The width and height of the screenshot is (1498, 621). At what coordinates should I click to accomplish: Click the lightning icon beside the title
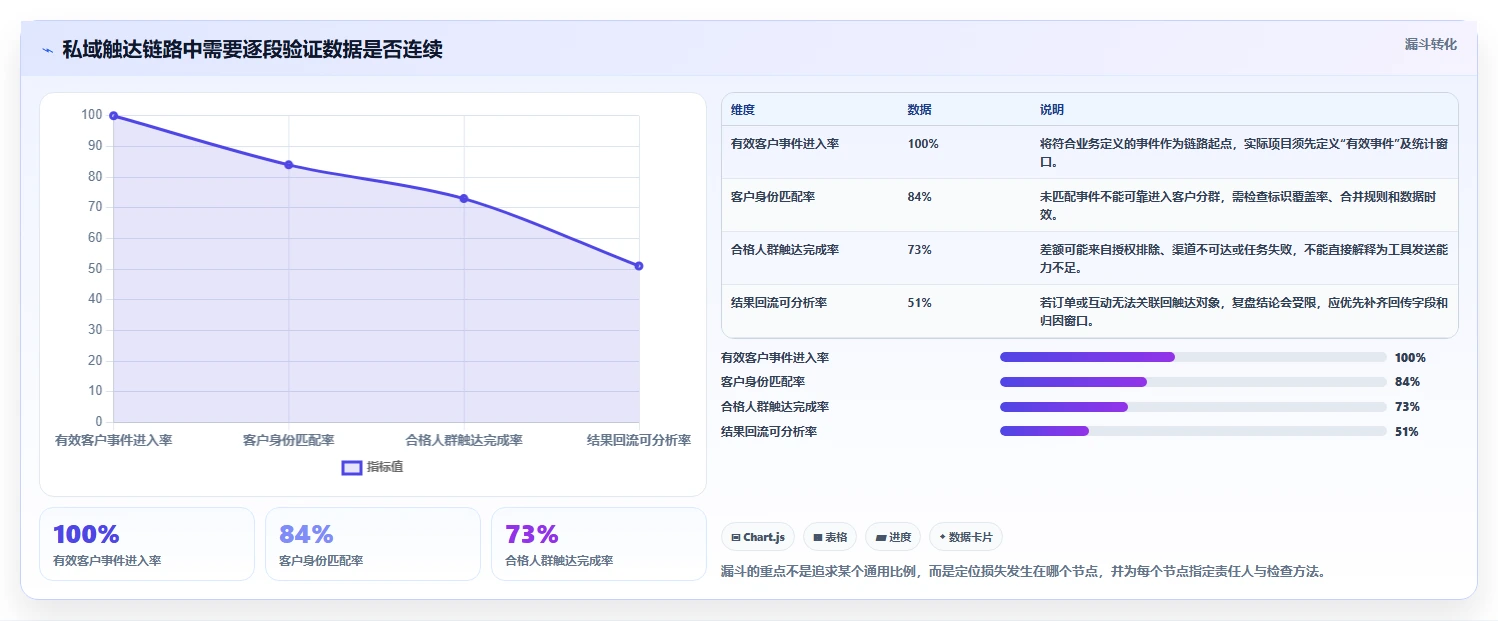pyautogui.click(x=48, y=50)
